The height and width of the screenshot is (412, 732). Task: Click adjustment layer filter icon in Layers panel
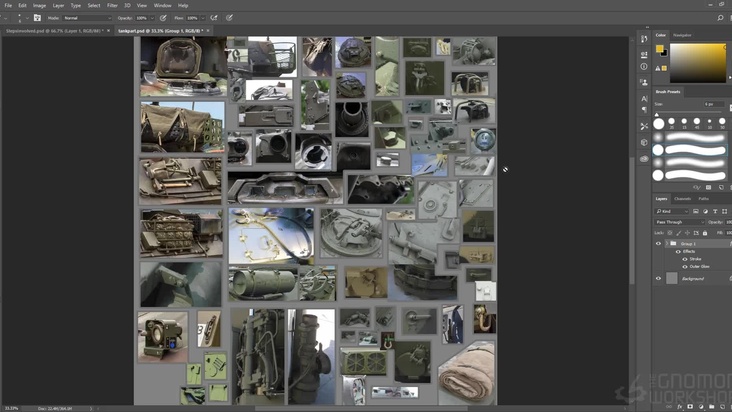(x=705, y=211)
